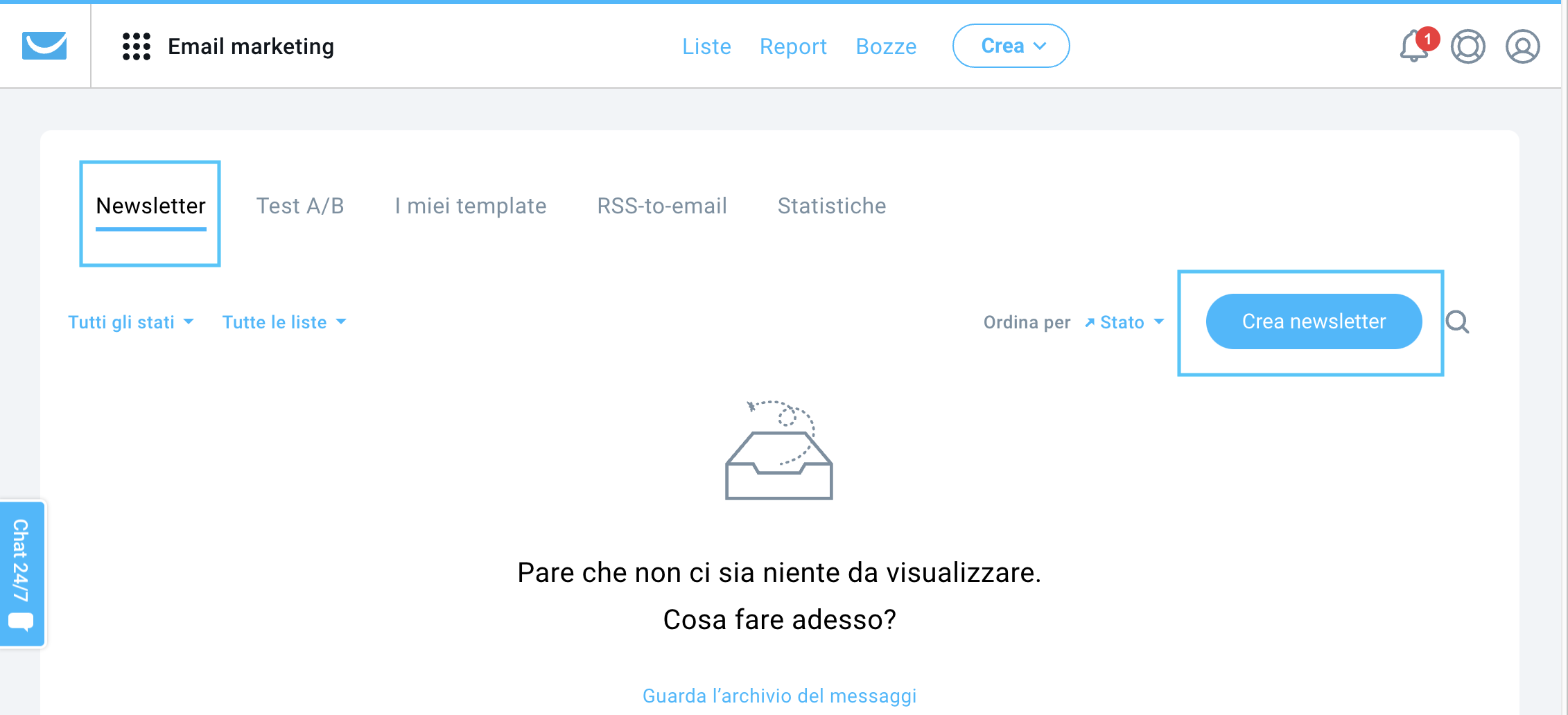Switch to the RSS-to-email tab
Image resolution: width=1568 pixels, height=715 pixels.
coord(662,206)
